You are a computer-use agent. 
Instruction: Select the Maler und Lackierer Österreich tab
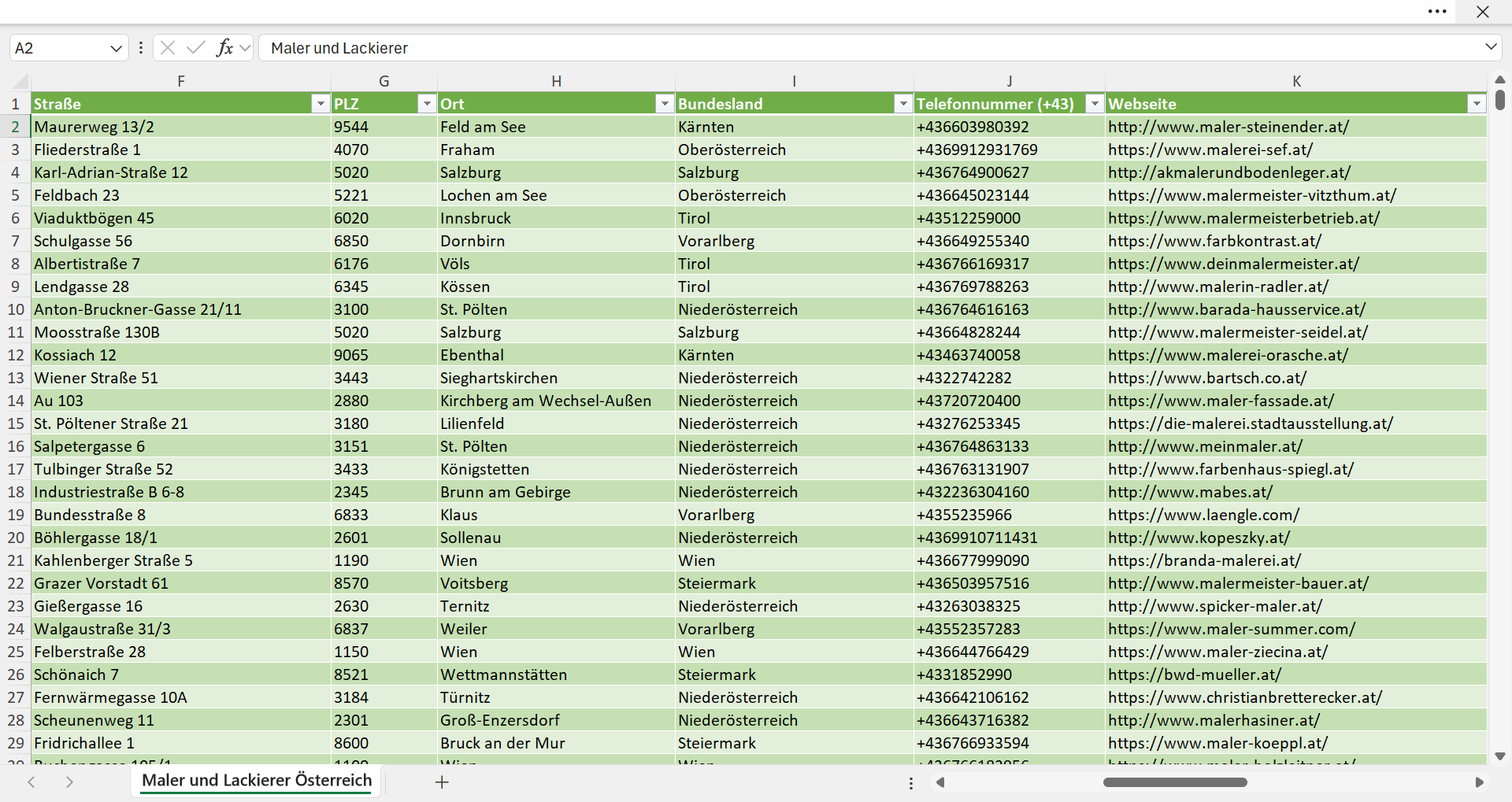pos(257,781)
